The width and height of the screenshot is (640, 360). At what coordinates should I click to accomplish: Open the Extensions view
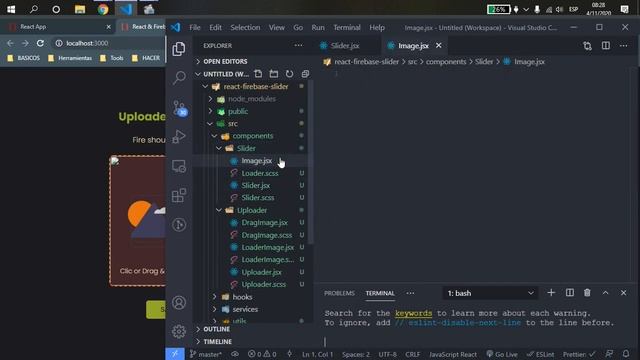179,195
